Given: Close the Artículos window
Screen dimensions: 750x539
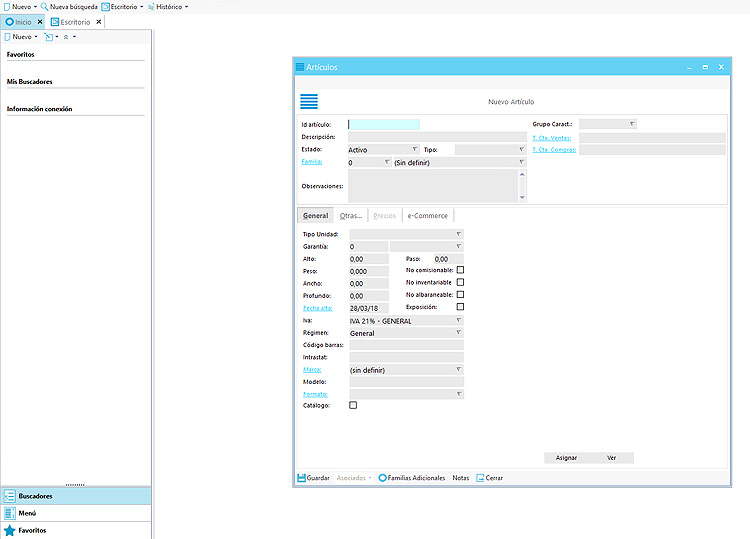Looking at the screenshot, I should [721, 67].
